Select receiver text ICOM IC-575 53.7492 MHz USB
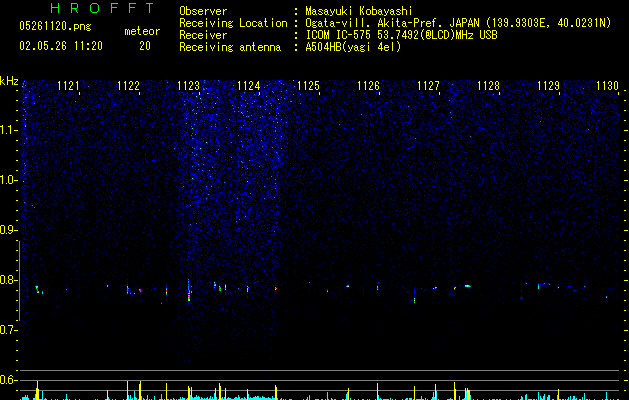This screenshot has width=629, height=400. [x=401, y=35]
